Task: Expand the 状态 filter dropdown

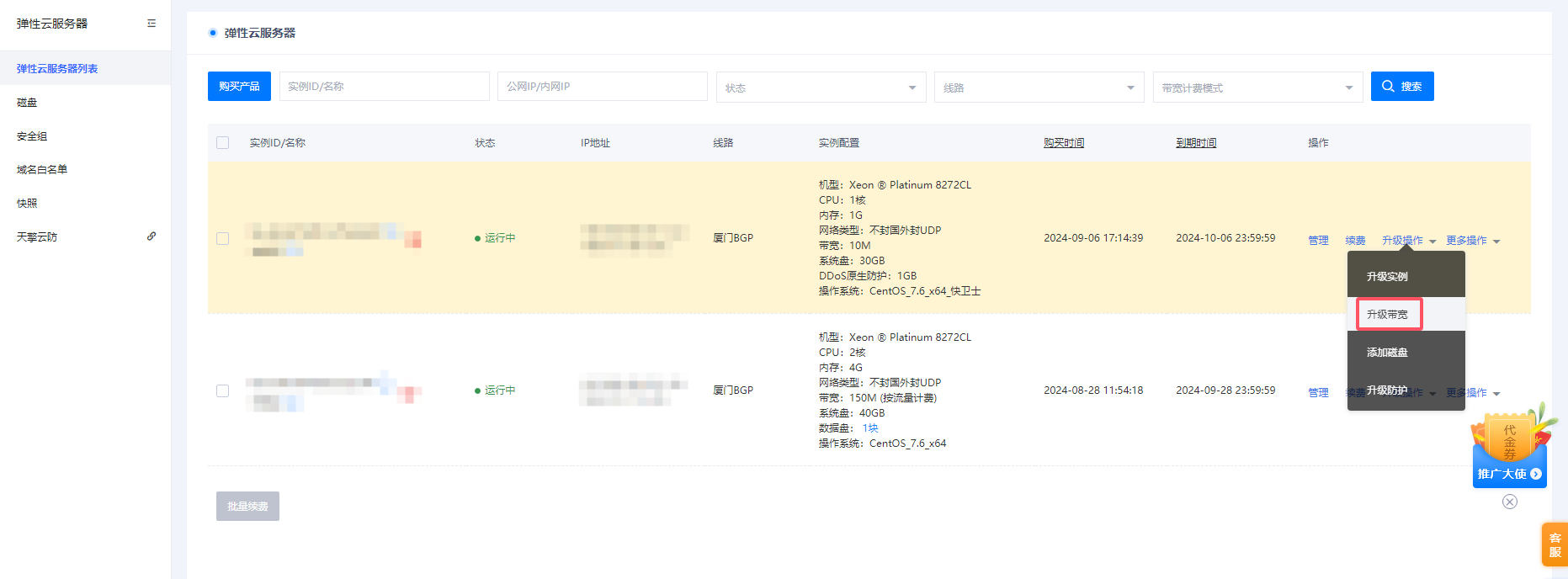Action: pyautogui.click(x=821, y=88)
